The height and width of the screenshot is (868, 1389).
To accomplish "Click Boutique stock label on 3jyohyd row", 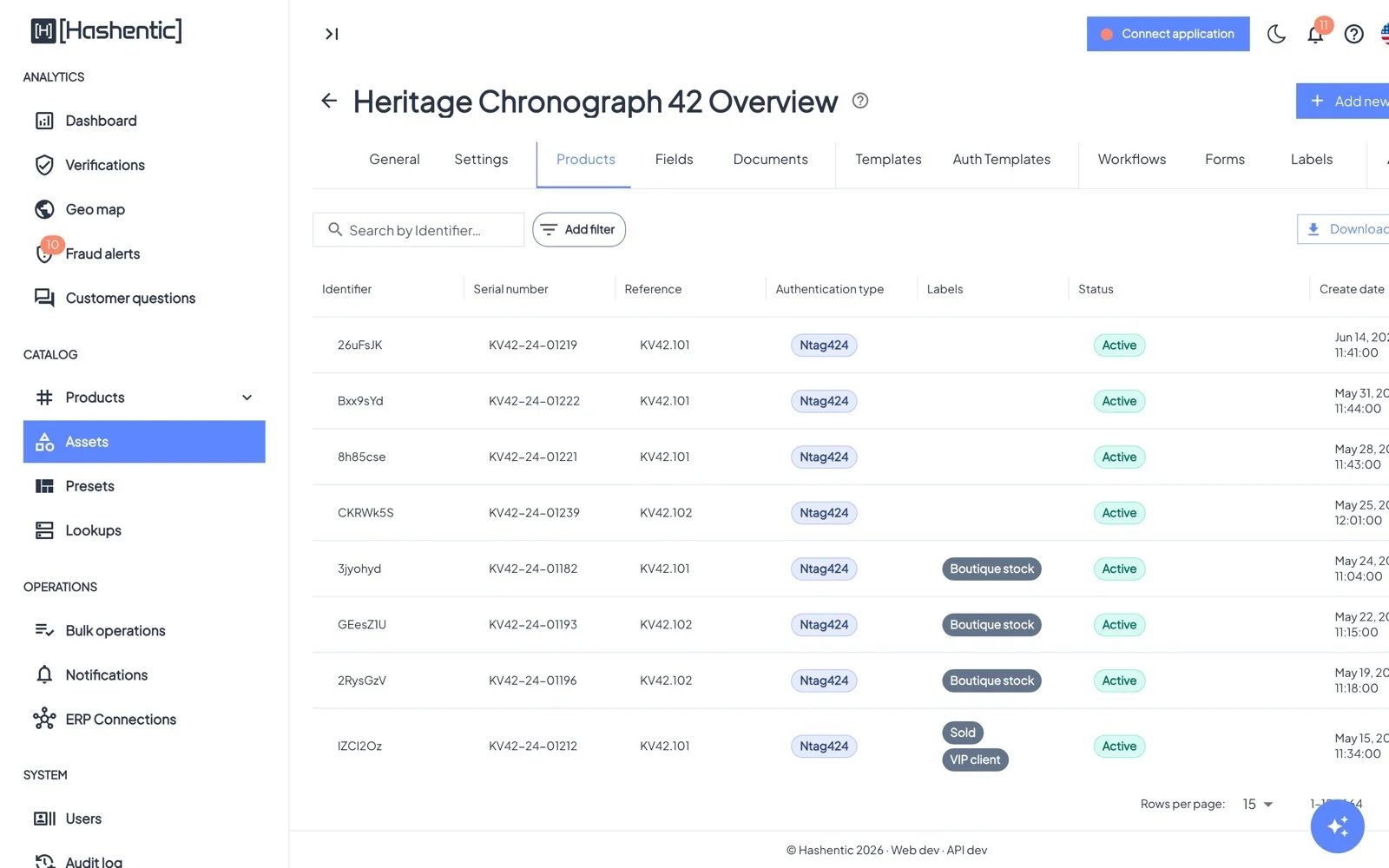I will 991,569.
